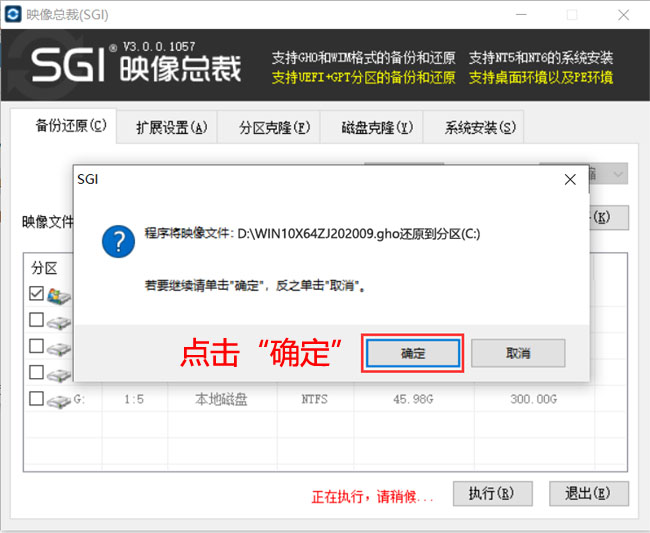Click the 300.00G value in G: row

point(534,399)
